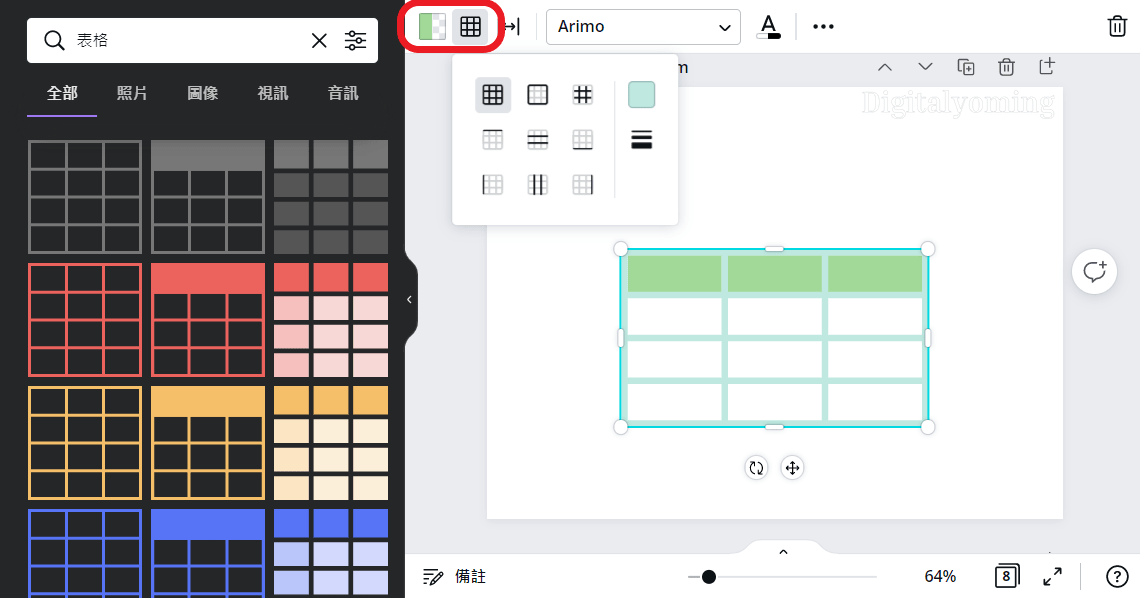Switch to the 照片 tab
The height and width of the screenshot is (598, 1140).
132,92
